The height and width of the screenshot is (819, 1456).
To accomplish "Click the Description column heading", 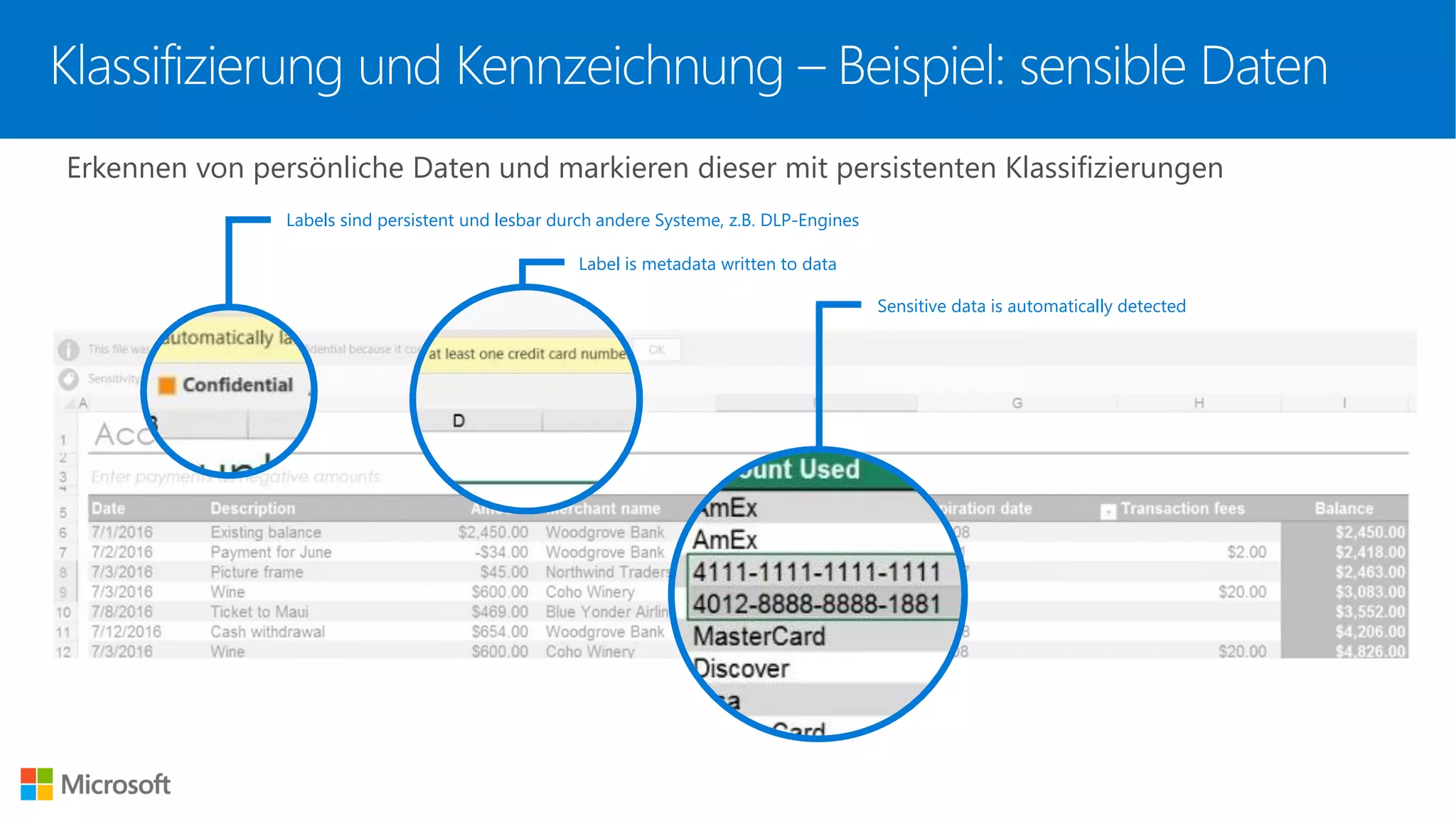I will 252,508.
